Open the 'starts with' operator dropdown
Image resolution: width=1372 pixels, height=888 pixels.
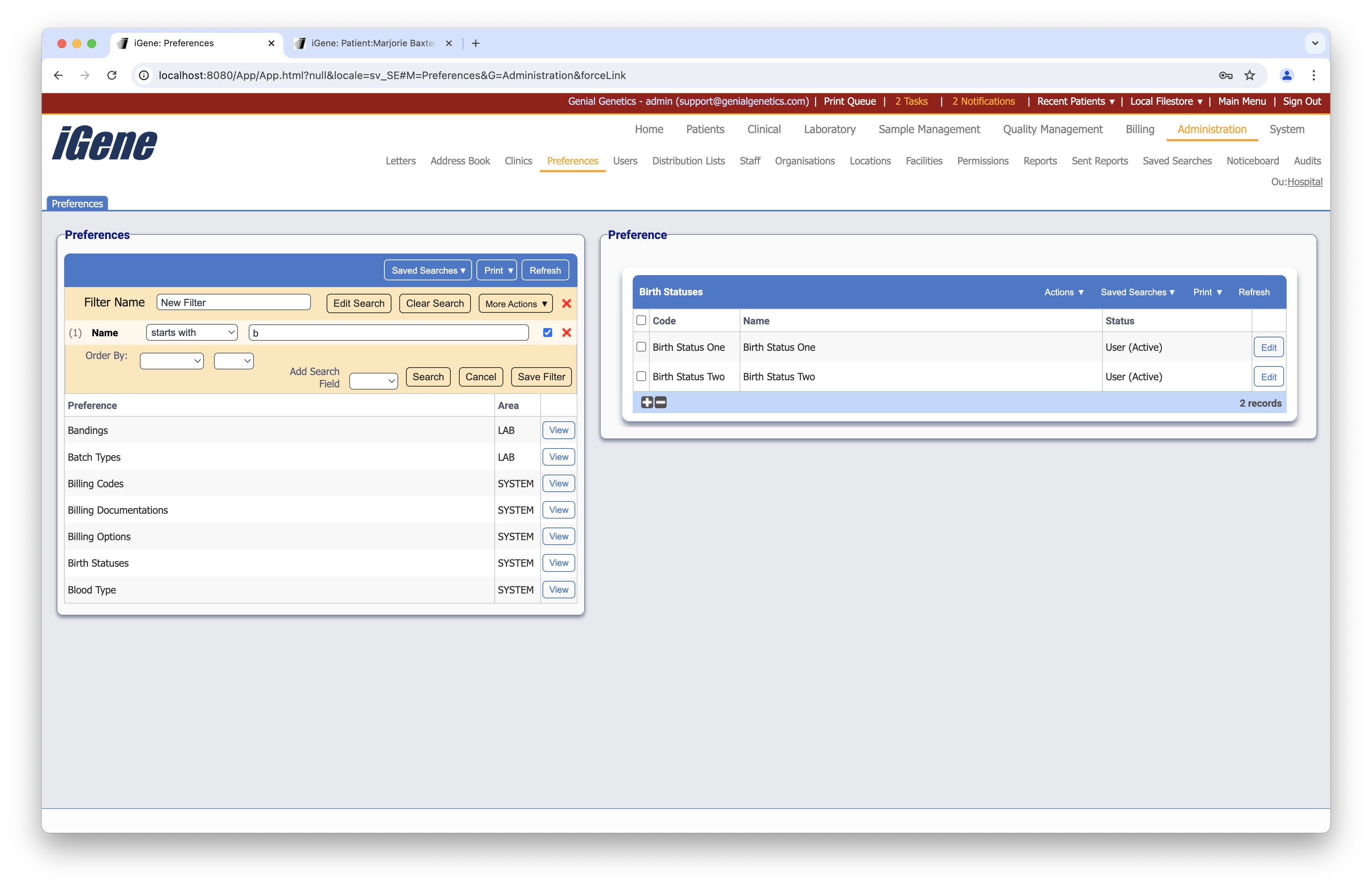192,333
